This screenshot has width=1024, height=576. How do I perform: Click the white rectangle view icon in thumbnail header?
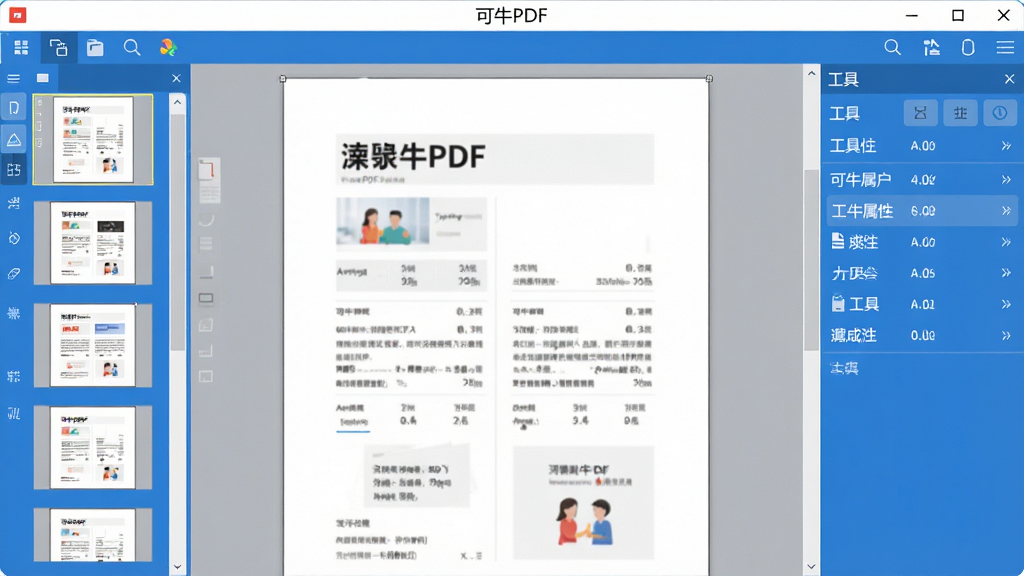[43, 78]
